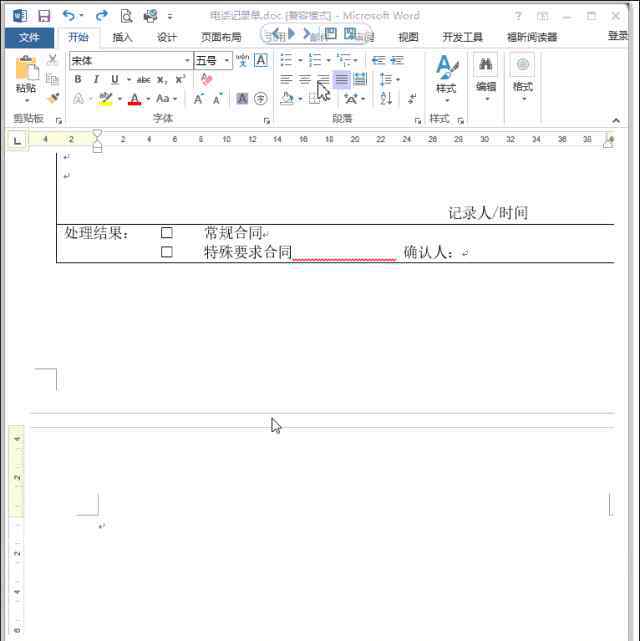The width and height of the screenshot is (640, 641).
Task: Increase paragraph indent
Action: click(397, 61)
